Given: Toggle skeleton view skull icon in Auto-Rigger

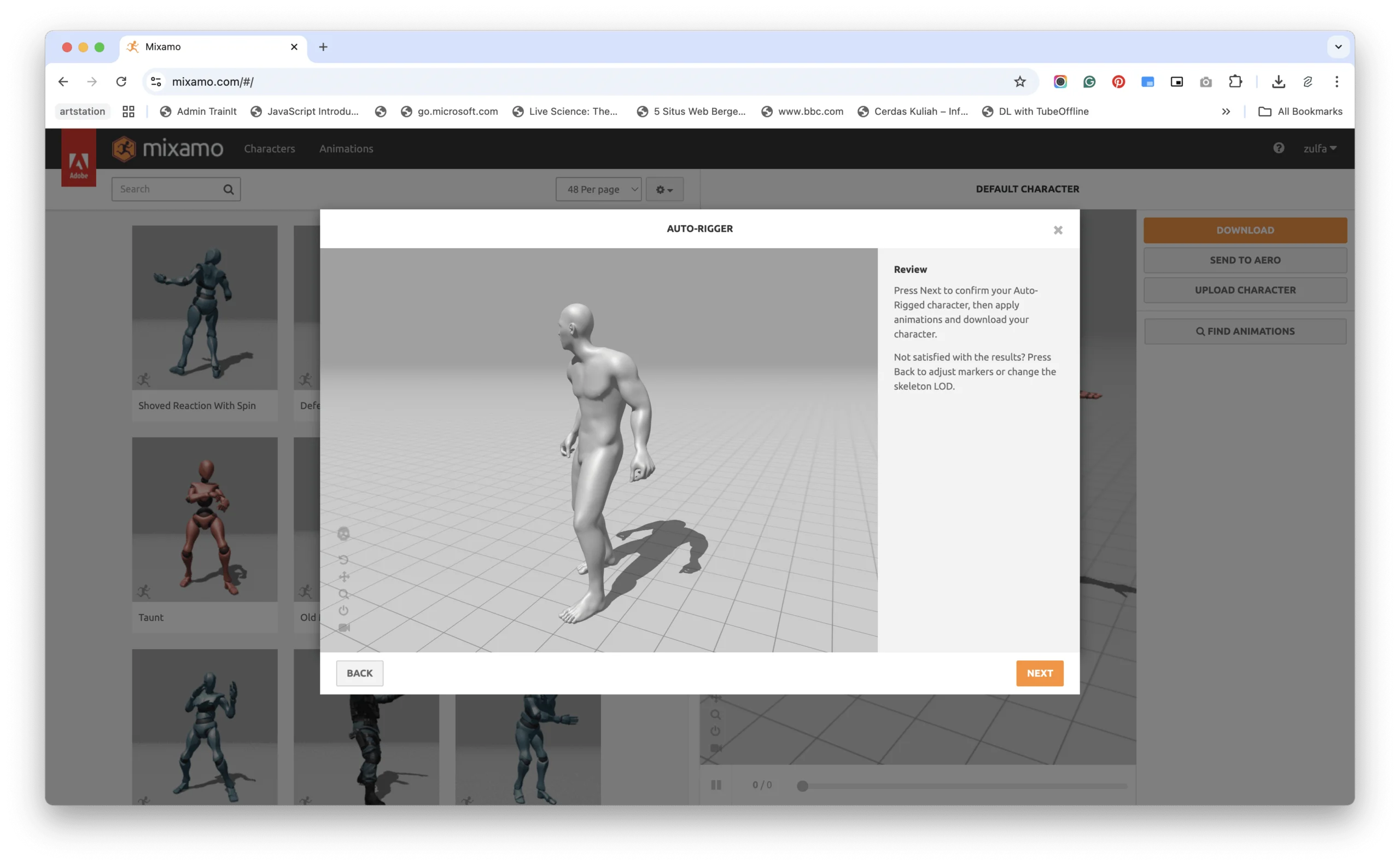Looking at the screenshot, I should (x=343, y=534).
